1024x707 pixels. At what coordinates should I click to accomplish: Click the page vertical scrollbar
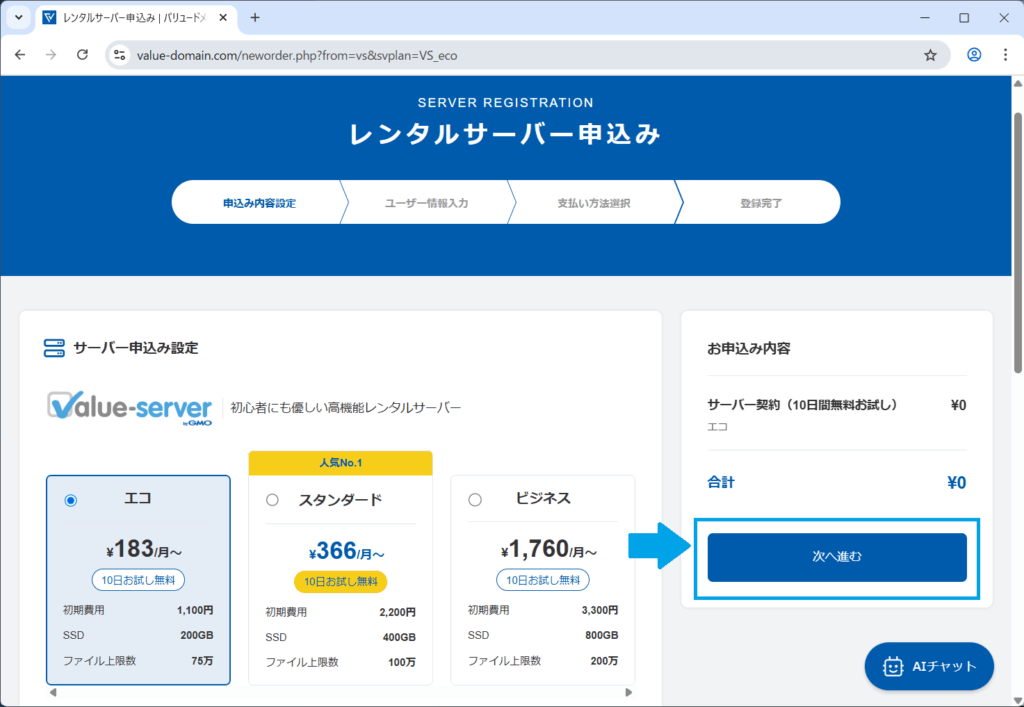point(1018,250)
